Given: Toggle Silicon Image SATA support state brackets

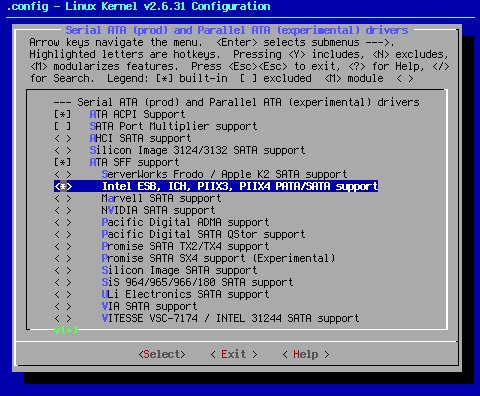Looking at the screenshot, I should [63, 270].
